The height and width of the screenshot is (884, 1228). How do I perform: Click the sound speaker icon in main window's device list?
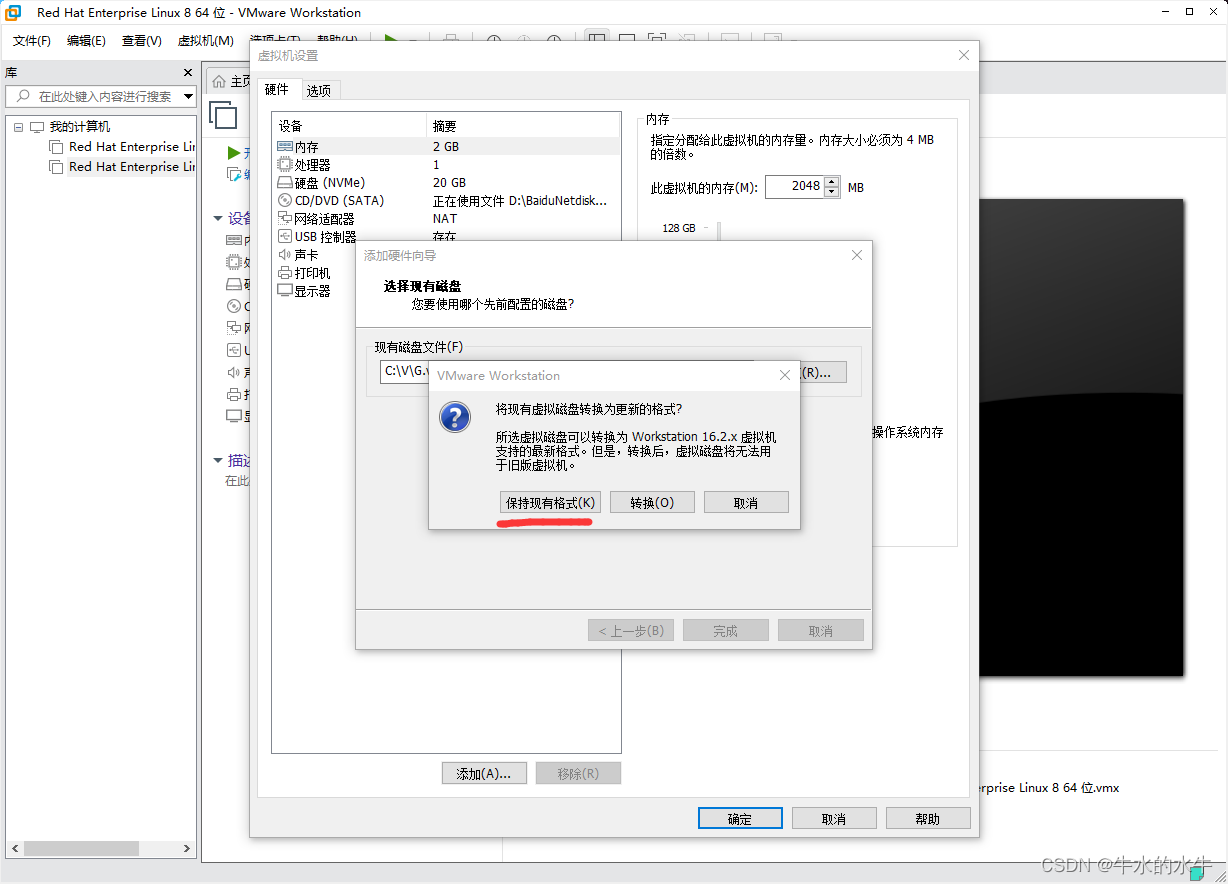(x=234, y=372)
